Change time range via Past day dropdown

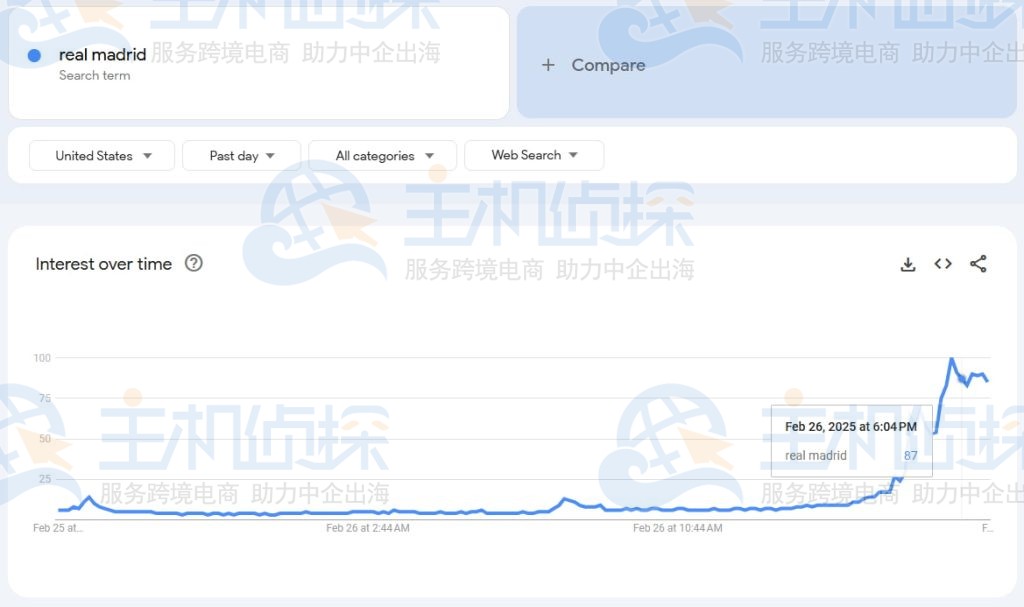(x=241, y=155)
